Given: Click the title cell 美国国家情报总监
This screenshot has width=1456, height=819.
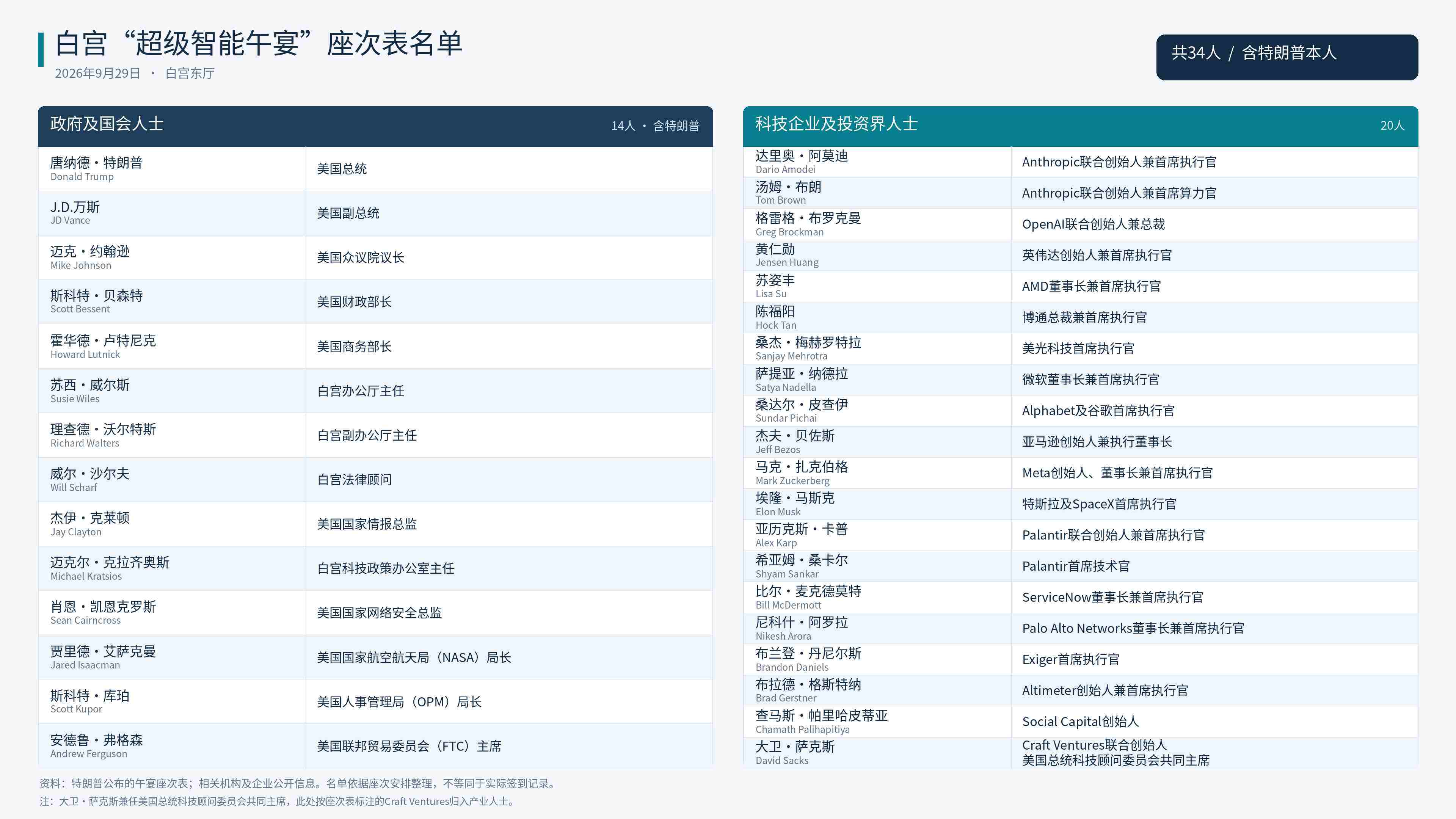Looking at the screenshot, I should pos(367,524).
